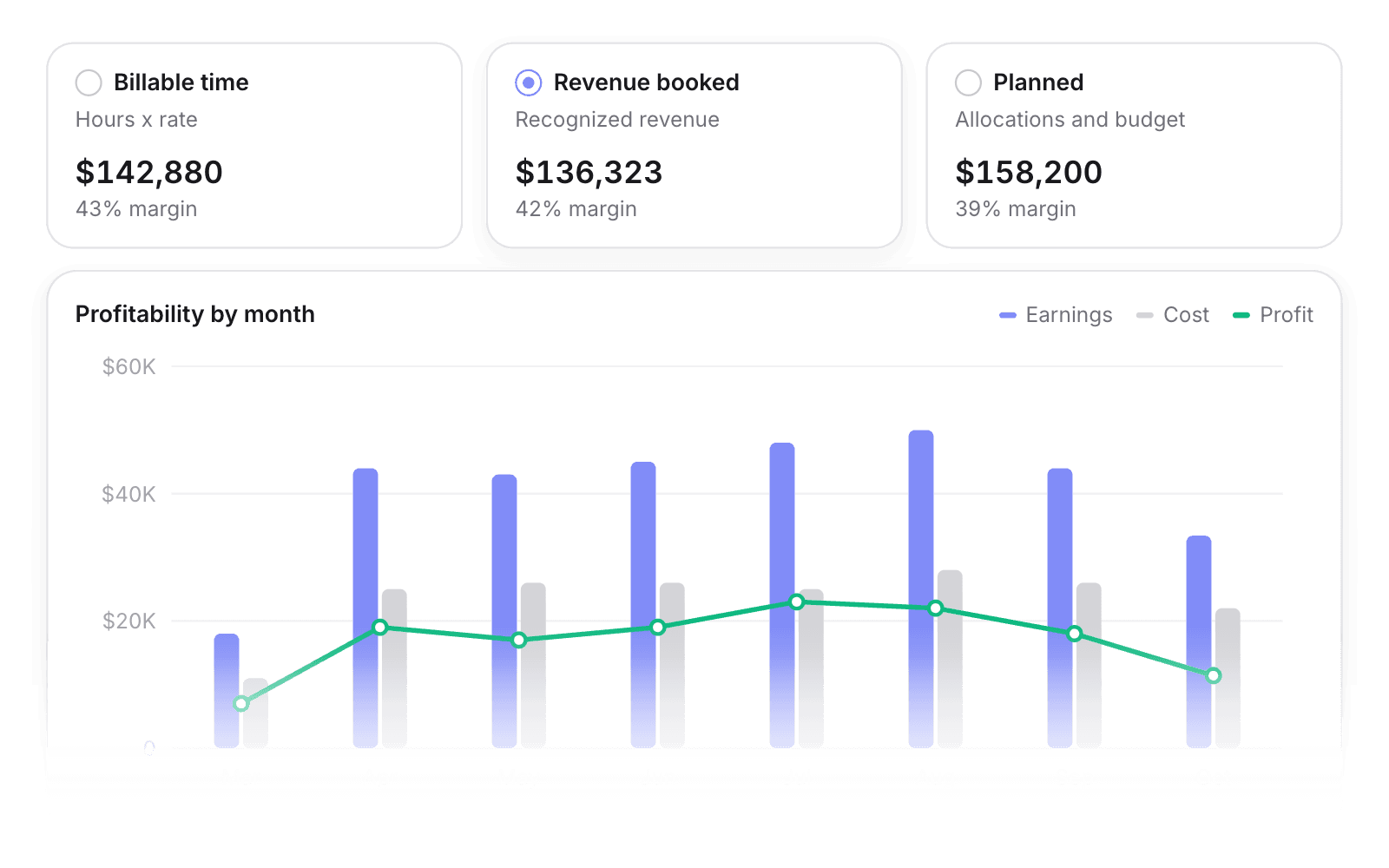Click the tallest earnings bar in the chart
The width and height of the screenshot is (1389, 868).
[x=921, y=589]
